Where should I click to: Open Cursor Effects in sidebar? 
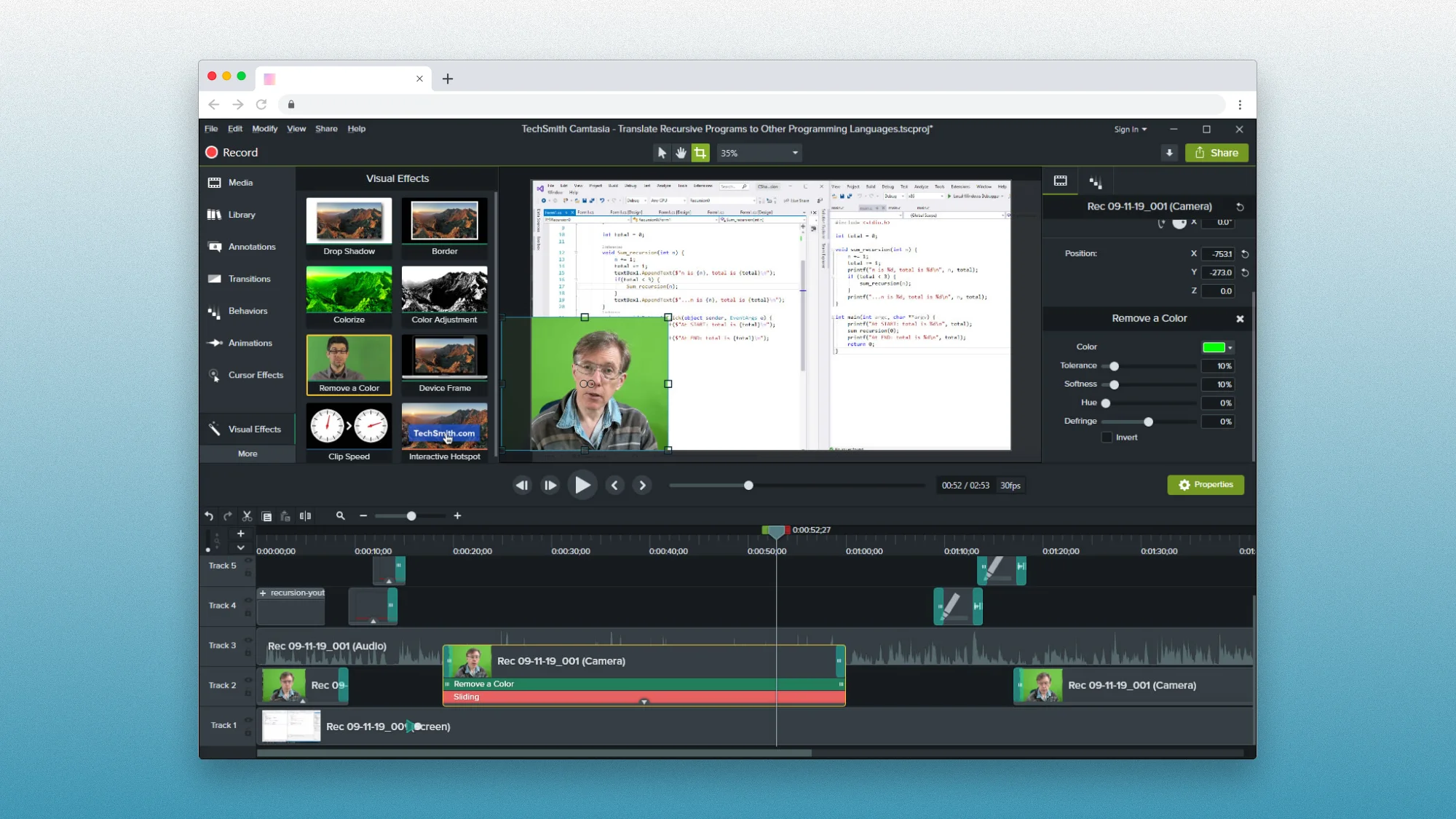pyautogui.click(x=255, y=375)
